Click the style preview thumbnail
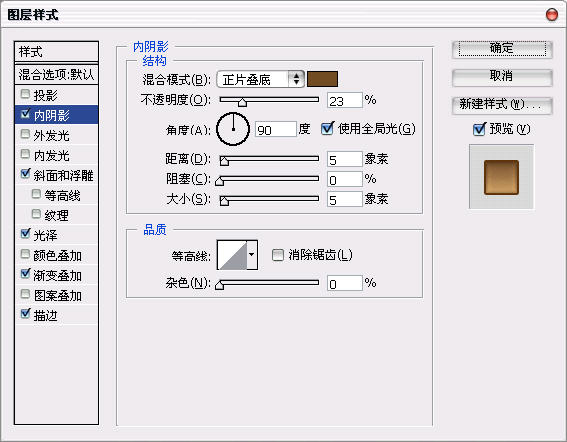This screenshot has height=442, width=567. tap(501, 177)
